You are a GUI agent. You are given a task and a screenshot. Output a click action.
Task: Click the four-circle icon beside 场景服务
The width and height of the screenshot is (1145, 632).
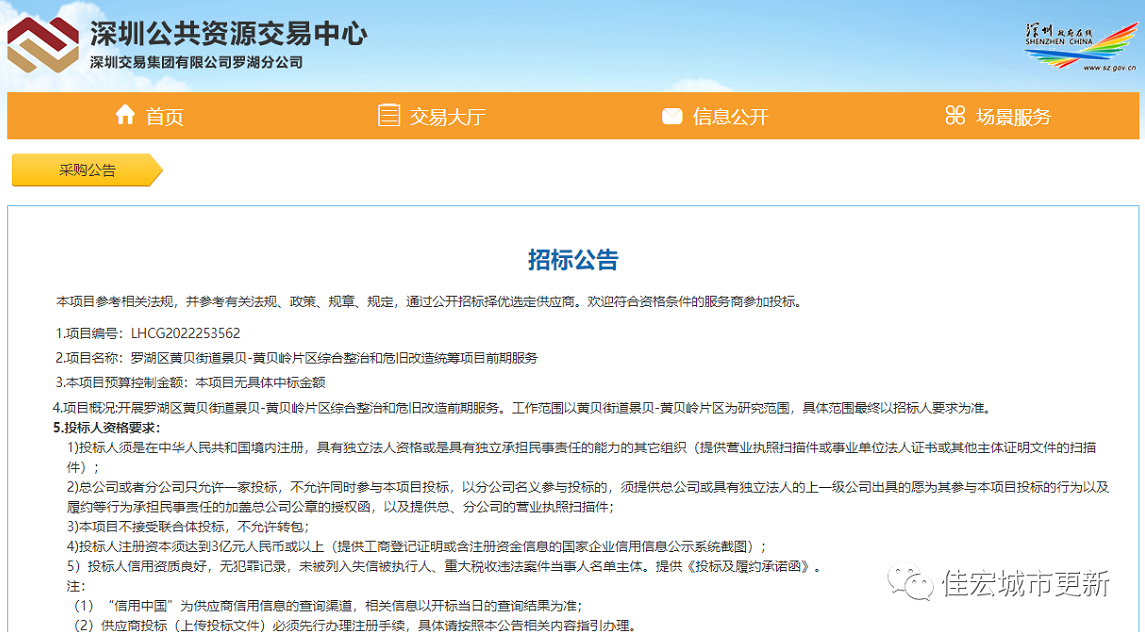coord(955,115)
